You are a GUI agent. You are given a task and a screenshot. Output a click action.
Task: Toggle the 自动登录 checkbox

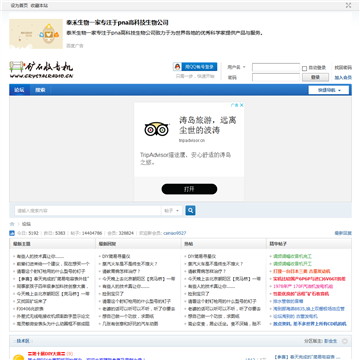tap(304, 68)
